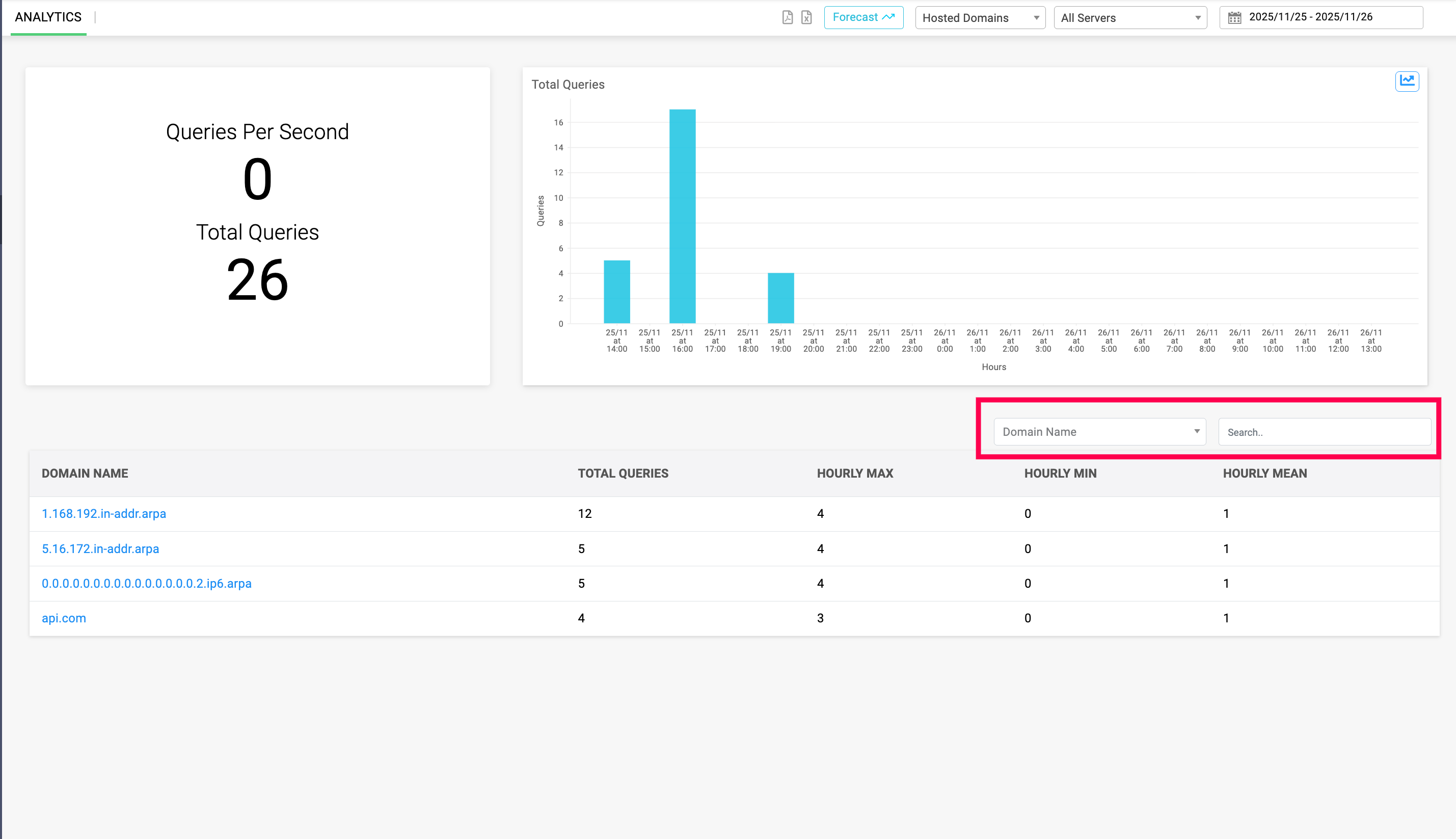Screen dimensions: 1456x839
Task: Open the ip6.arpa domain link
Action: click(x=146, y=583)
